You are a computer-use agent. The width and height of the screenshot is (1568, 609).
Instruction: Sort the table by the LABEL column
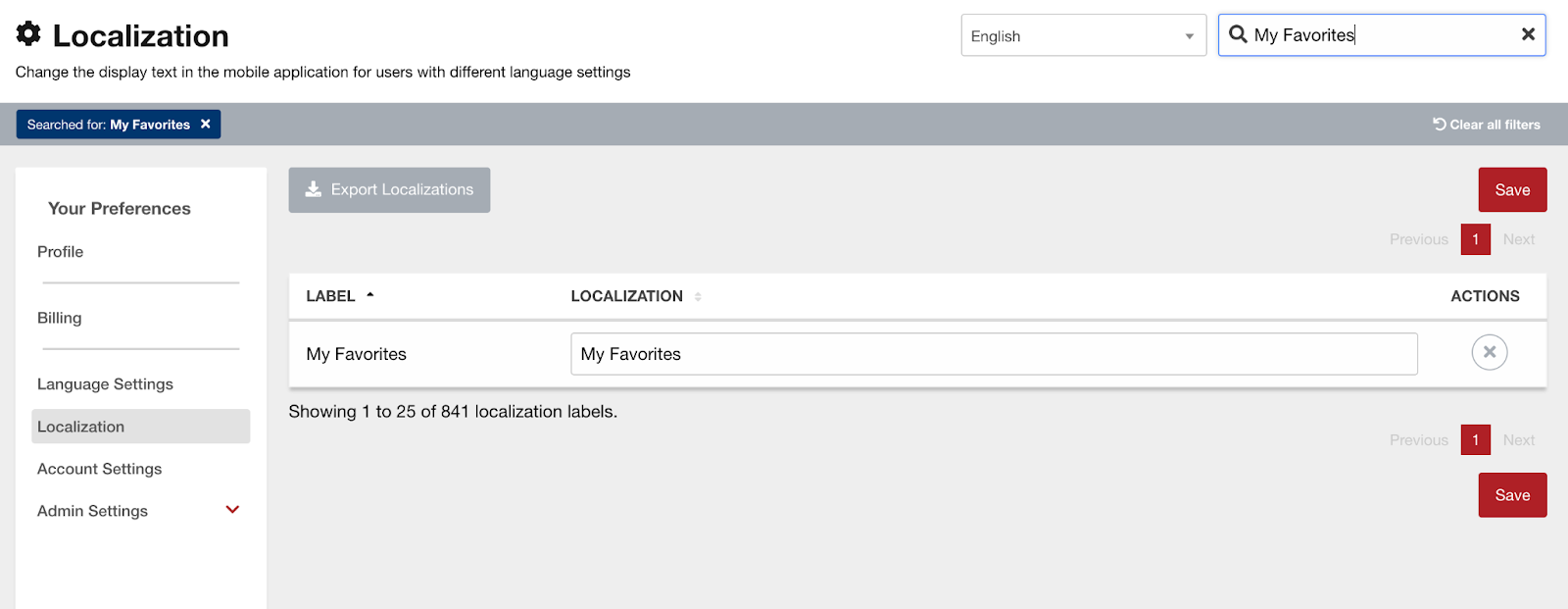click(x=331, y=296)
